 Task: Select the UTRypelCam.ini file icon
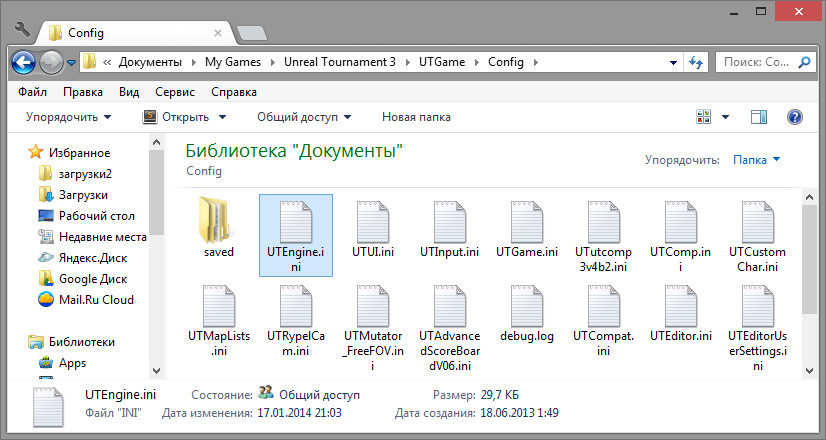point(296,306)
